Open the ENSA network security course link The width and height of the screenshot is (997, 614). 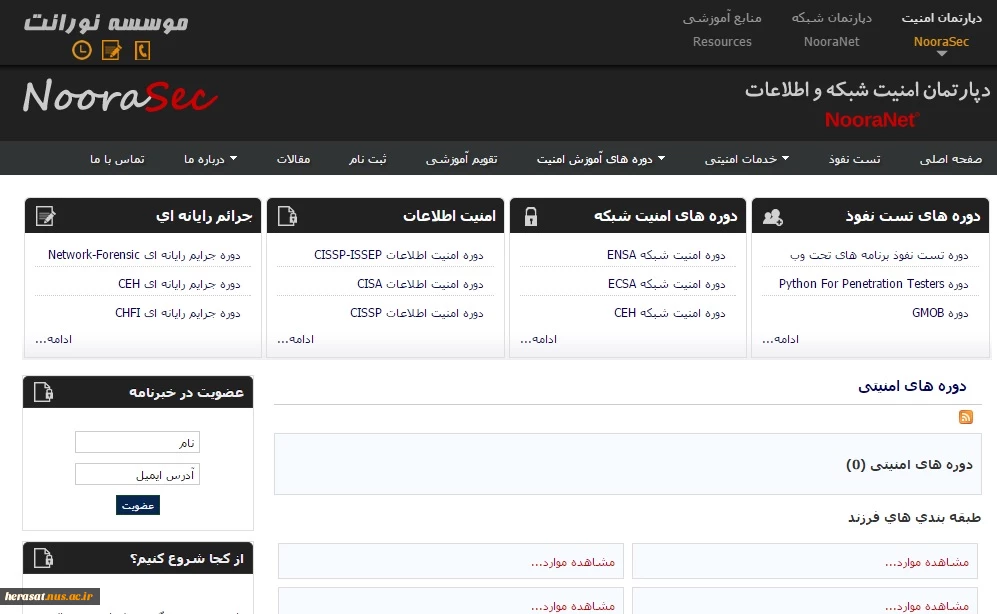click(x=666, y=255)
